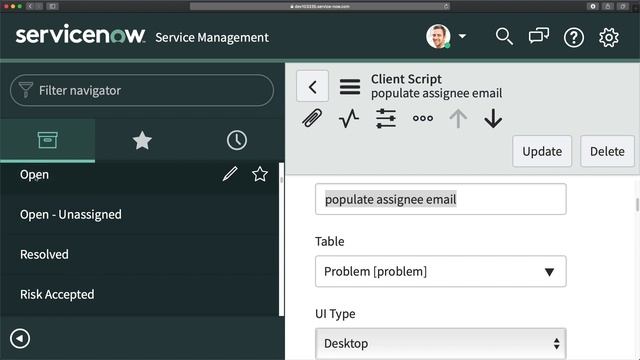
Task: Click the user profile avatar
Action: pos(438,36)
